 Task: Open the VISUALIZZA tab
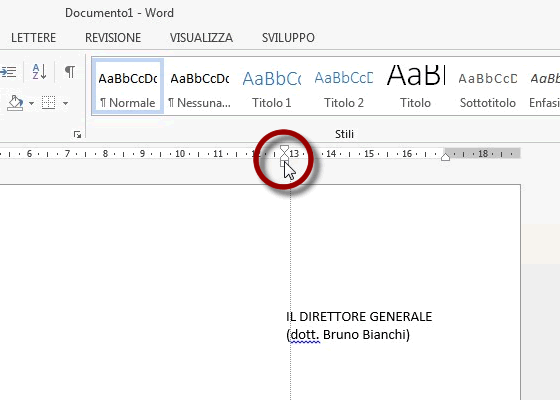coord(201,38)
